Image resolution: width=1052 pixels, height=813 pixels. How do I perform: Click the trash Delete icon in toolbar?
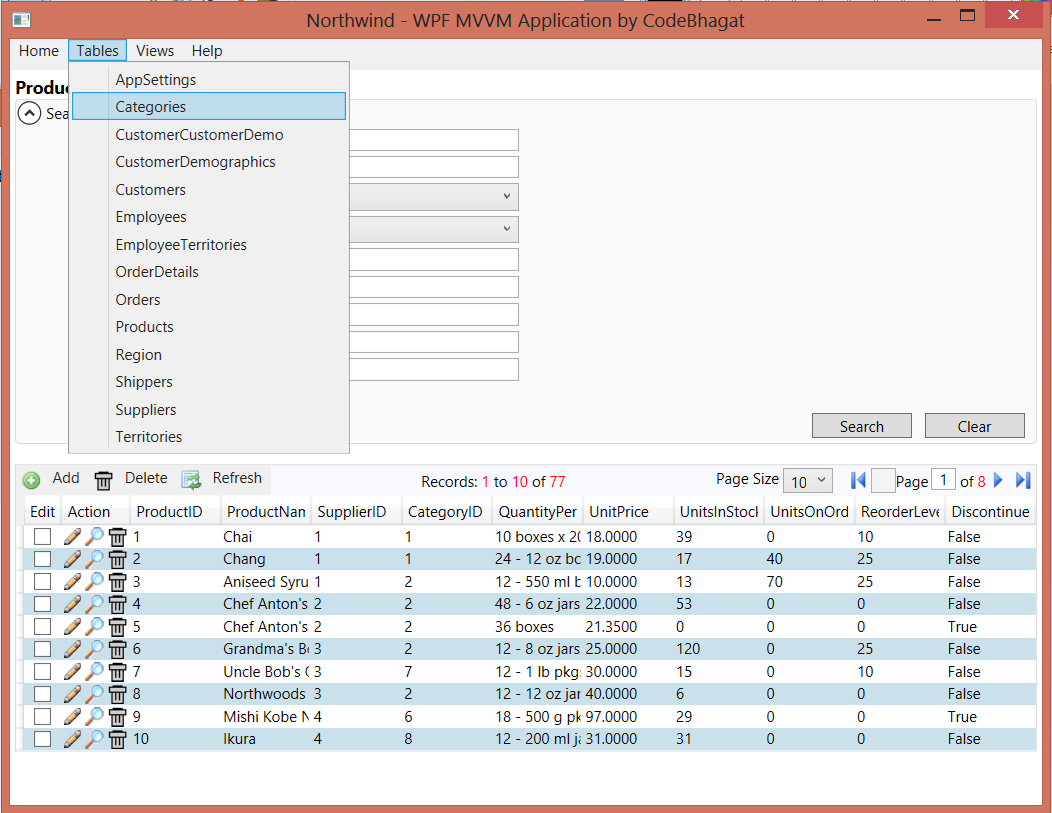point(103,480)
